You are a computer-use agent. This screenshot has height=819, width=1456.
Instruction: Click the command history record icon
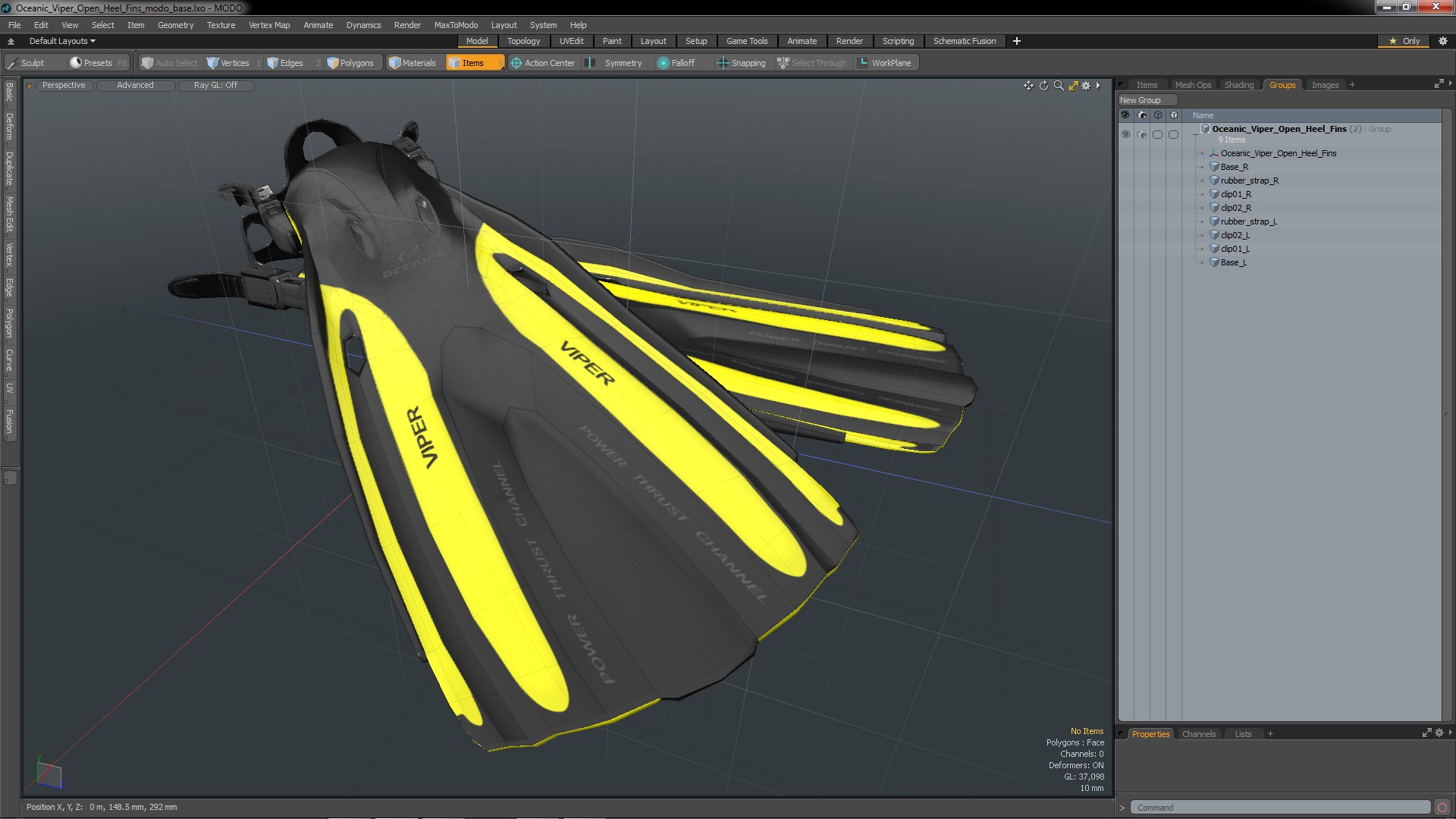(x=1442, y=808)
